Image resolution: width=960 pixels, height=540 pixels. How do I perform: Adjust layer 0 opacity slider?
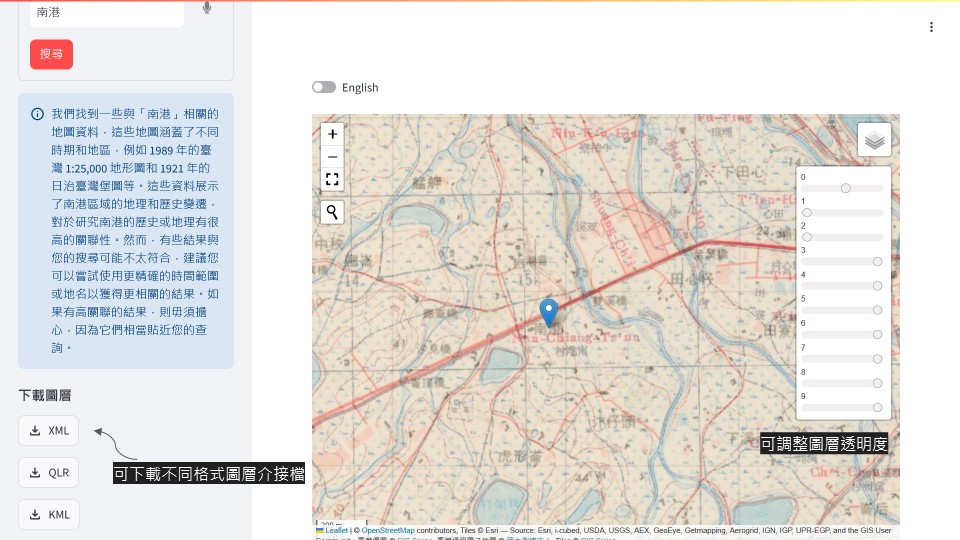846,188
